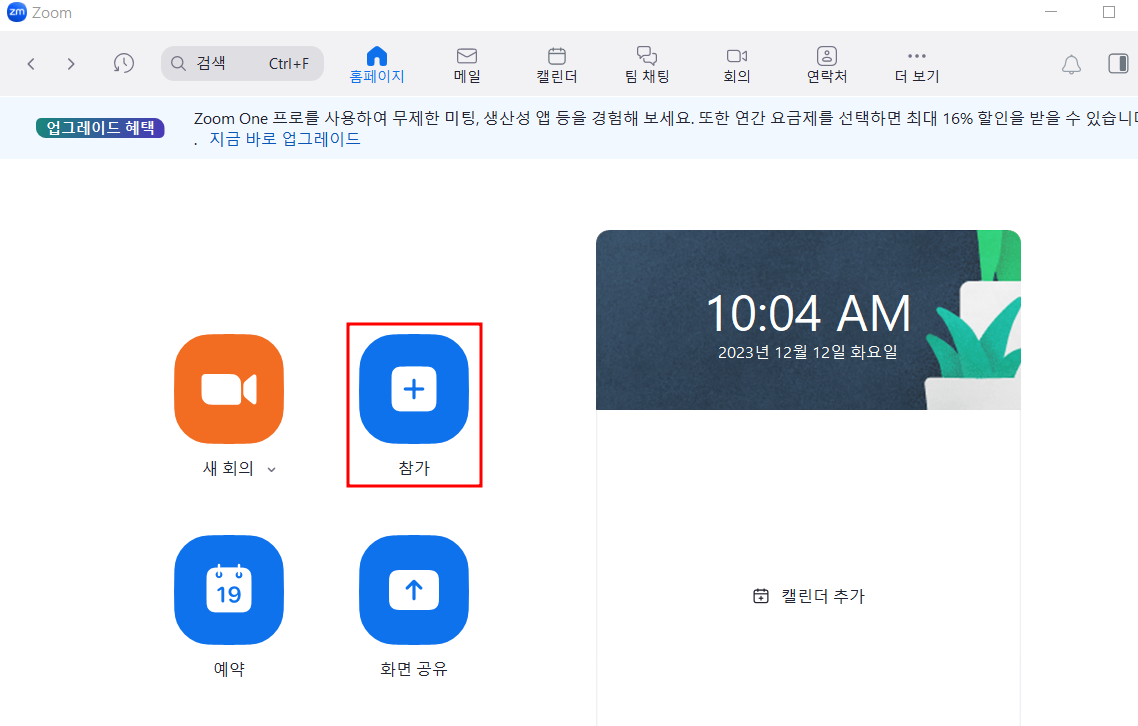Open the history clock icon
The image size is (1138, 726).
click(x=123, y=63)
